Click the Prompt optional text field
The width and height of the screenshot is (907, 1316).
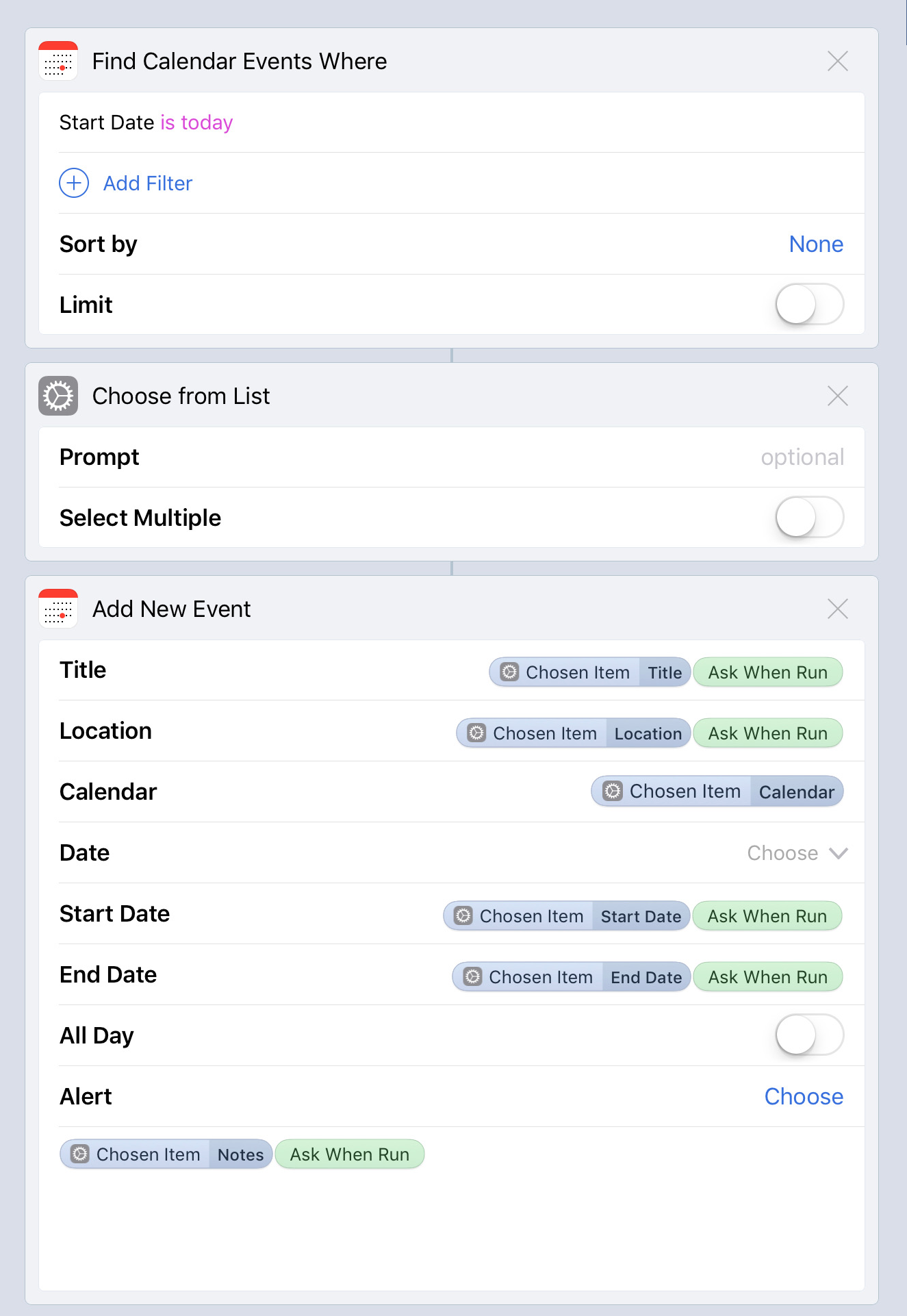(802, 457)
